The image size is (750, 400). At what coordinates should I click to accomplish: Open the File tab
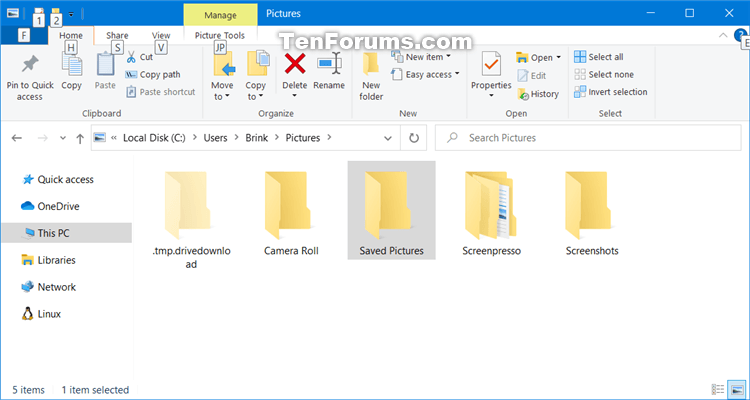(x=24, y=35)
